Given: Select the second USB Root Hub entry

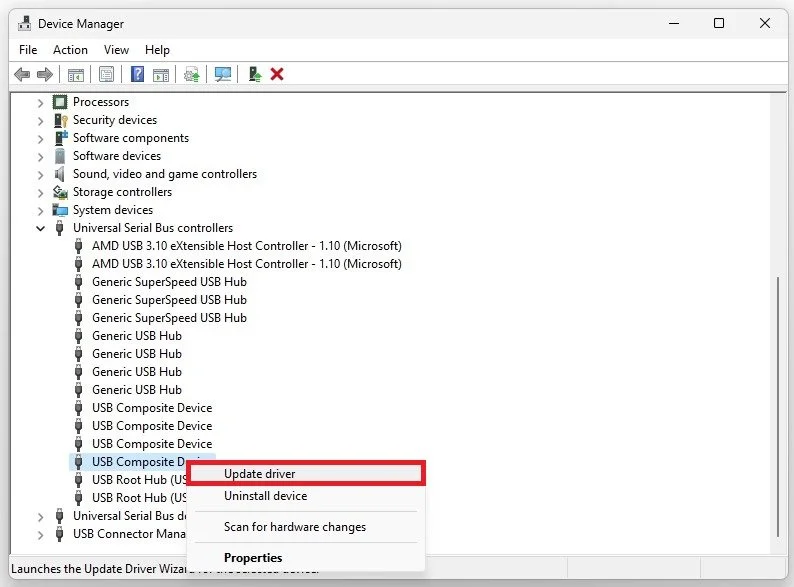Looking at the screenshot, I should click(x=139, y=497).
